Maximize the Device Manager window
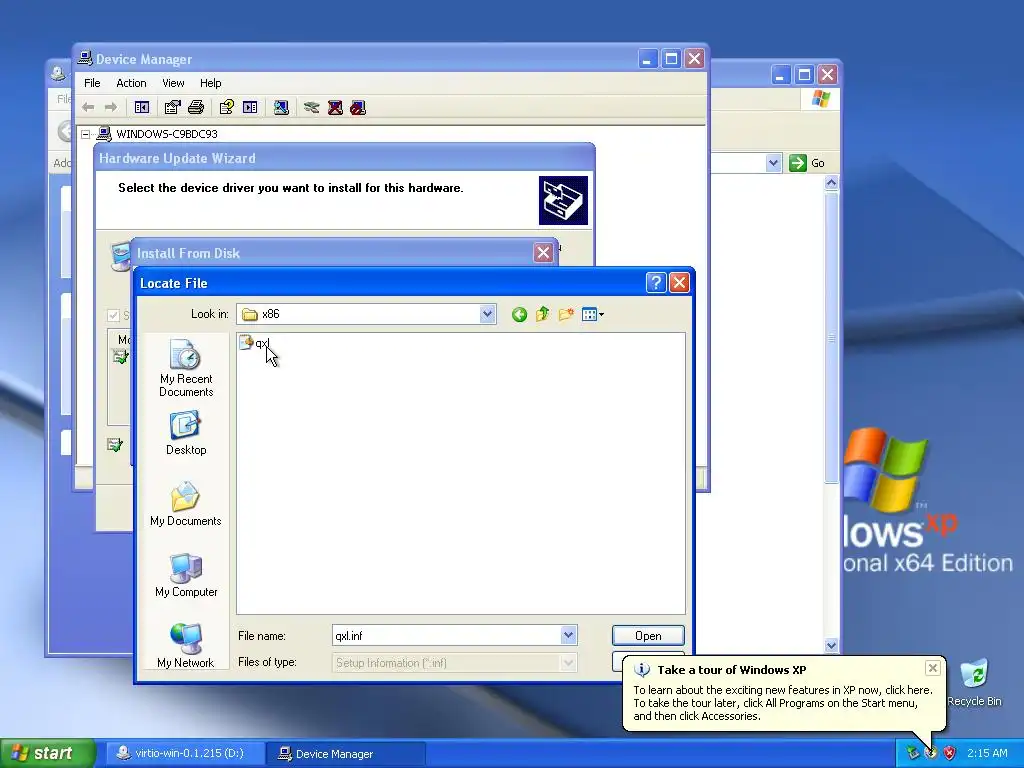The width and height of the screenshot is (1024, 768). coord(671,59)
